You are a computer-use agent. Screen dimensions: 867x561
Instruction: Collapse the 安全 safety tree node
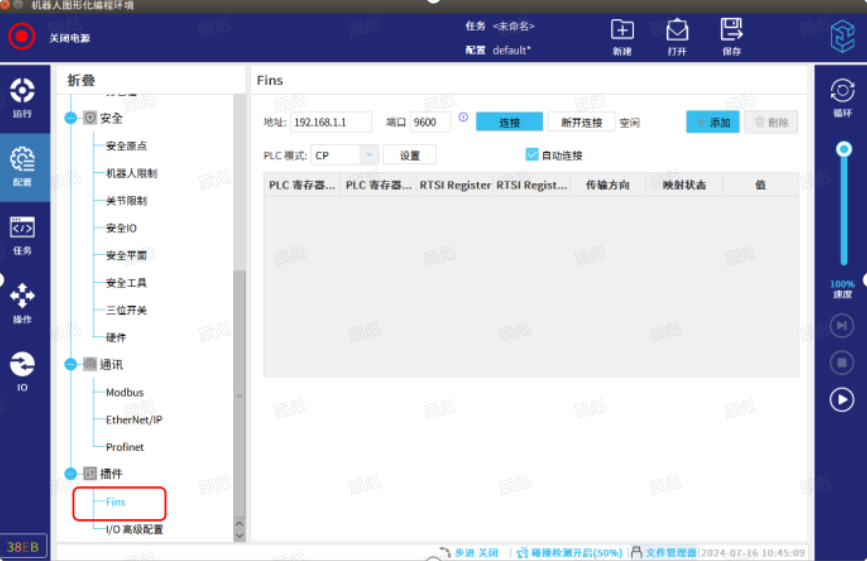(70, 118)
